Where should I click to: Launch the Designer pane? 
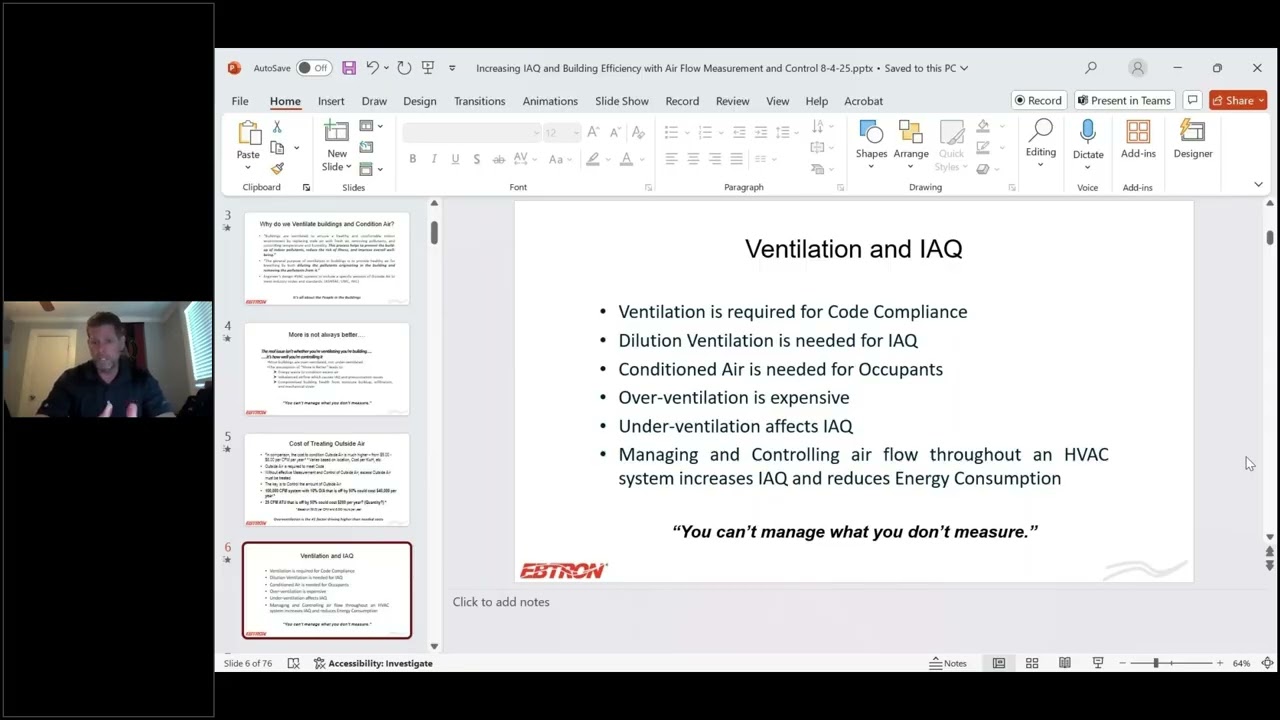(1193, 140)
